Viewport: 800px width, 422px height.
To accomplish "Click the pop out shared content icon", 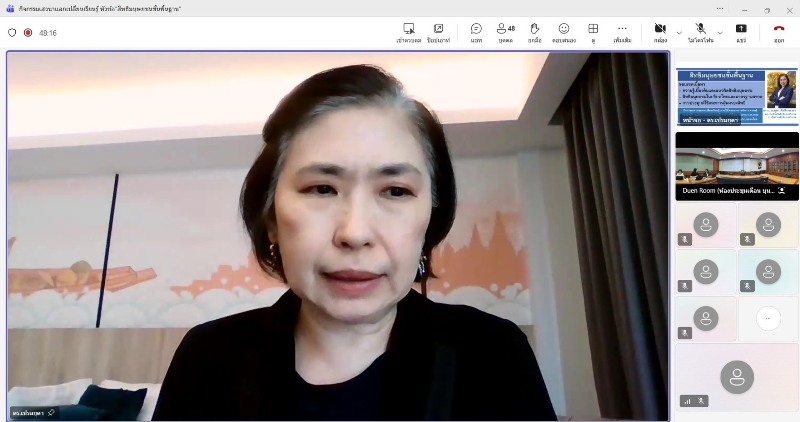I will (x=438, y=32).
